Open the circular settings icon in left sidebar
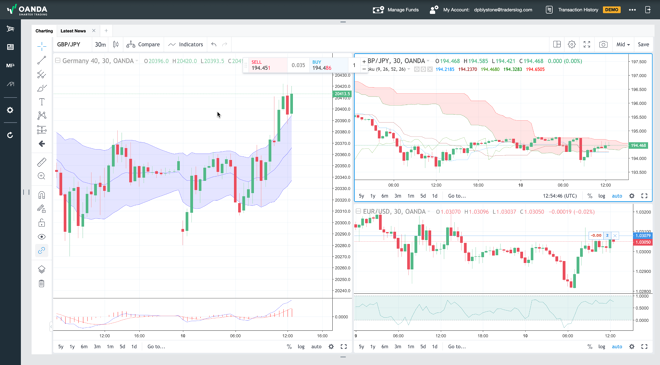The image size is (660, 365). pyautogui.click(x=10, y=110)
